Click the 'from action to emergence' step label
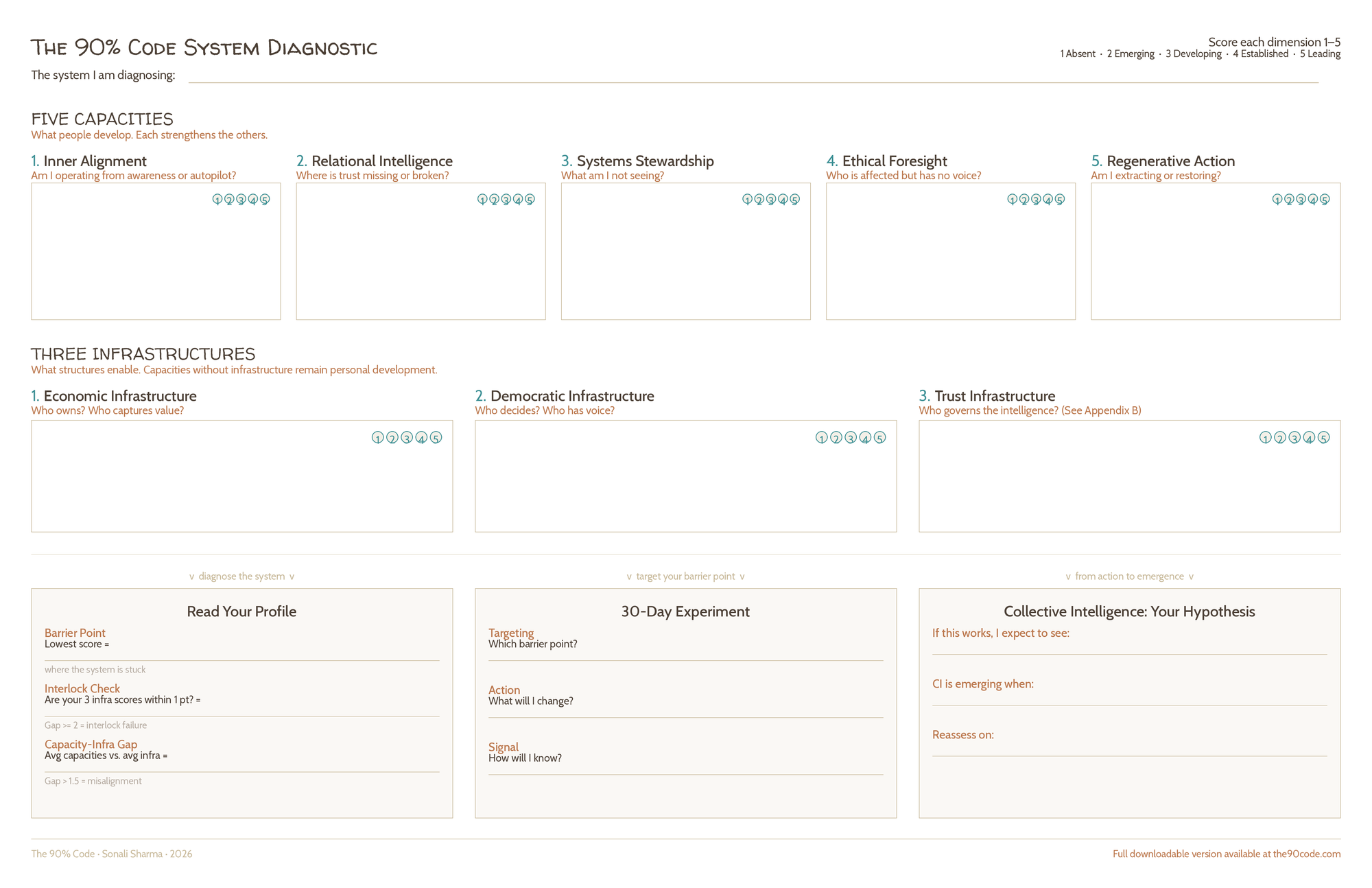 (1129, 576)
